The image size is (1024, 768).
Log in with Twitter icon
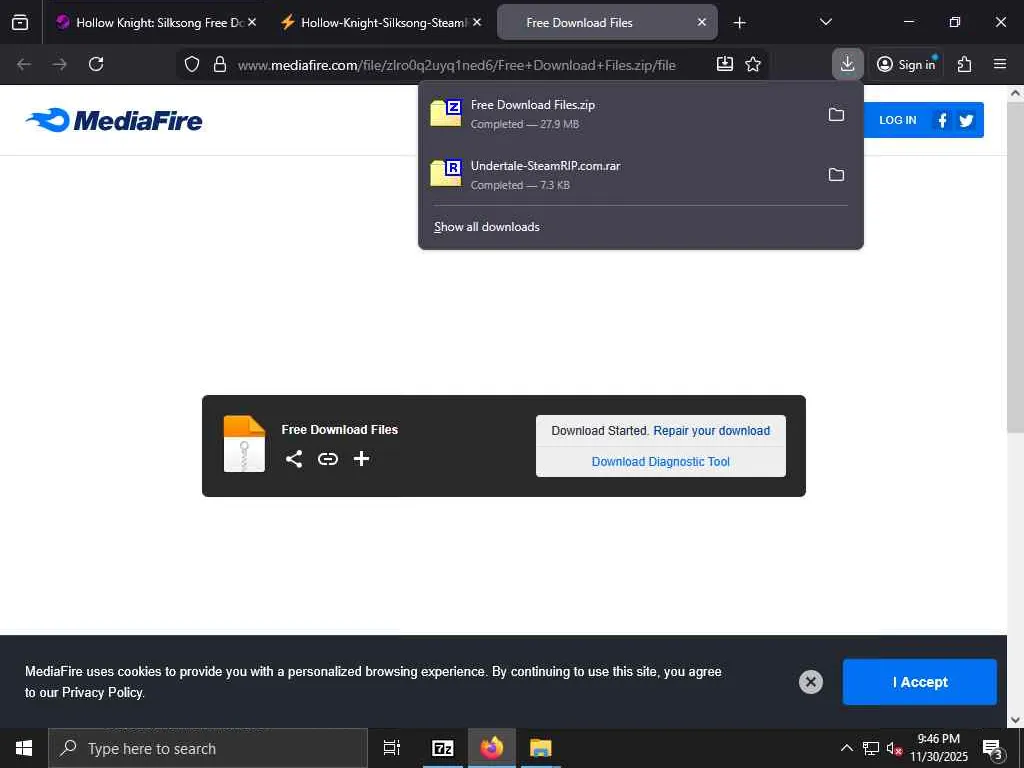[x=967, y=120]
